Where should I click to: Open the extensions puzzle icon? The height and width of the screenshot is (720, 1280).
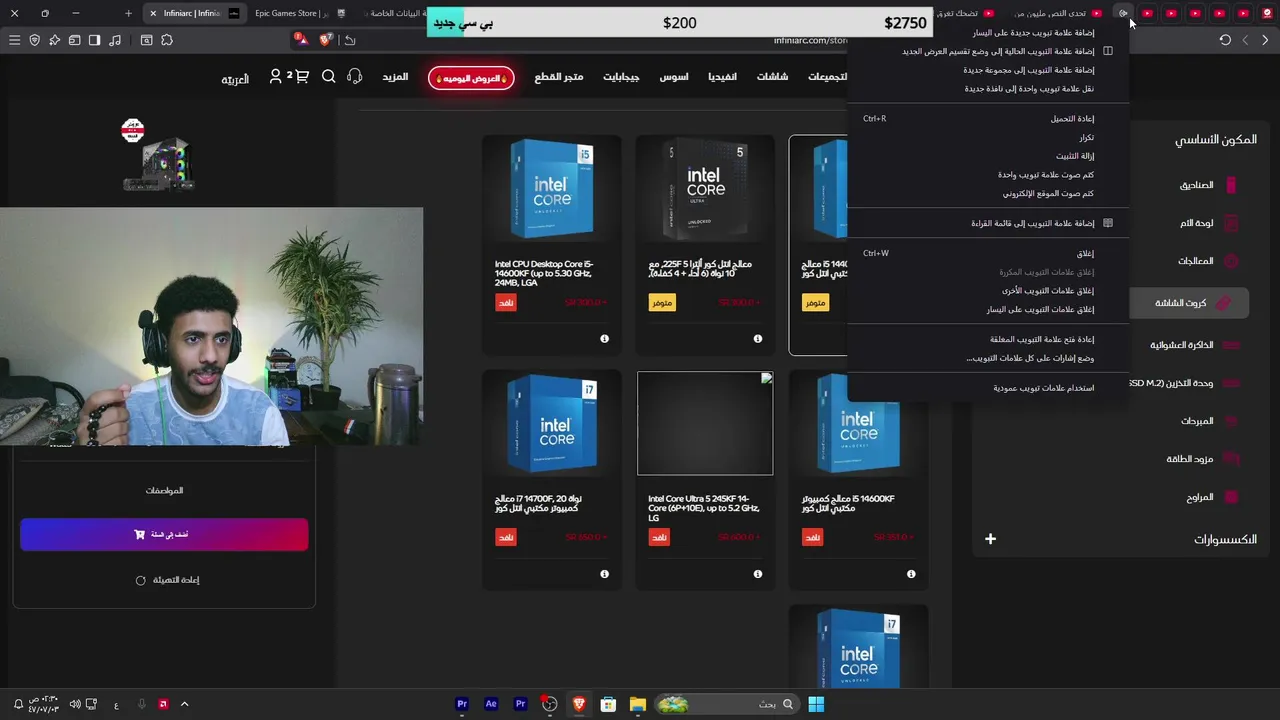tap(167, 40)
